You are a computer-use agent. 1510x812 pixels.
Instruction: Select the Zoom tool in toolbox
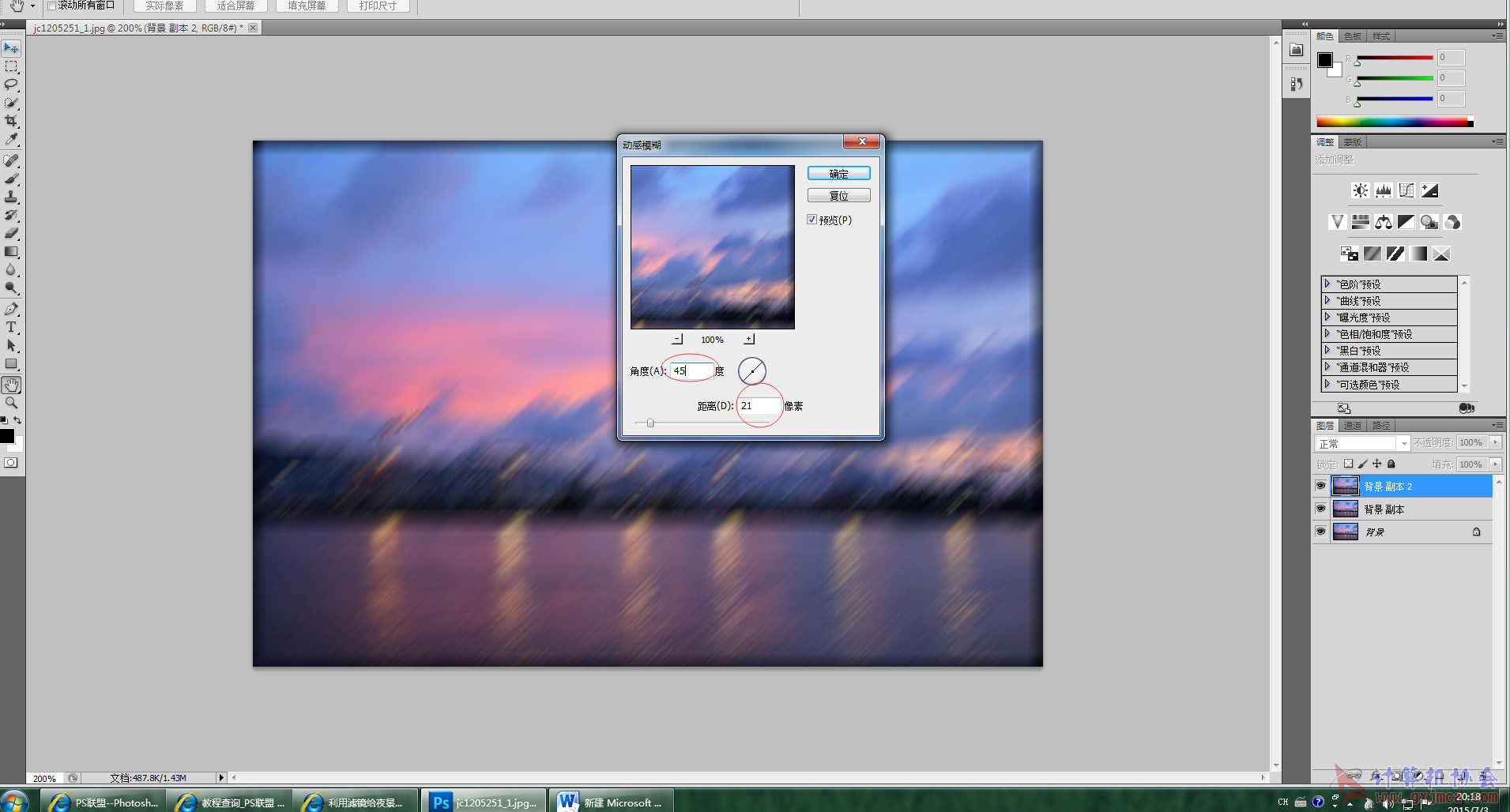click(x=11, y=403)
